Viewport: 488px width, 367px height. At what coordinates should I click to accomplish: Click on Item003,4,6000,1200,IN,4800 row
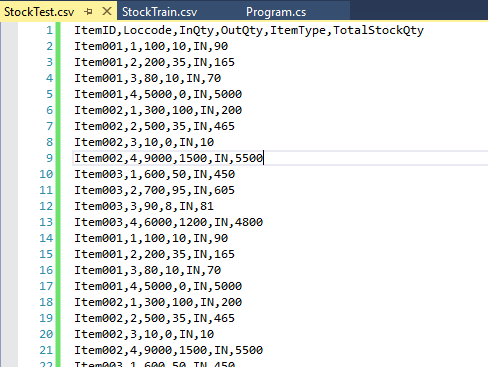168,222
